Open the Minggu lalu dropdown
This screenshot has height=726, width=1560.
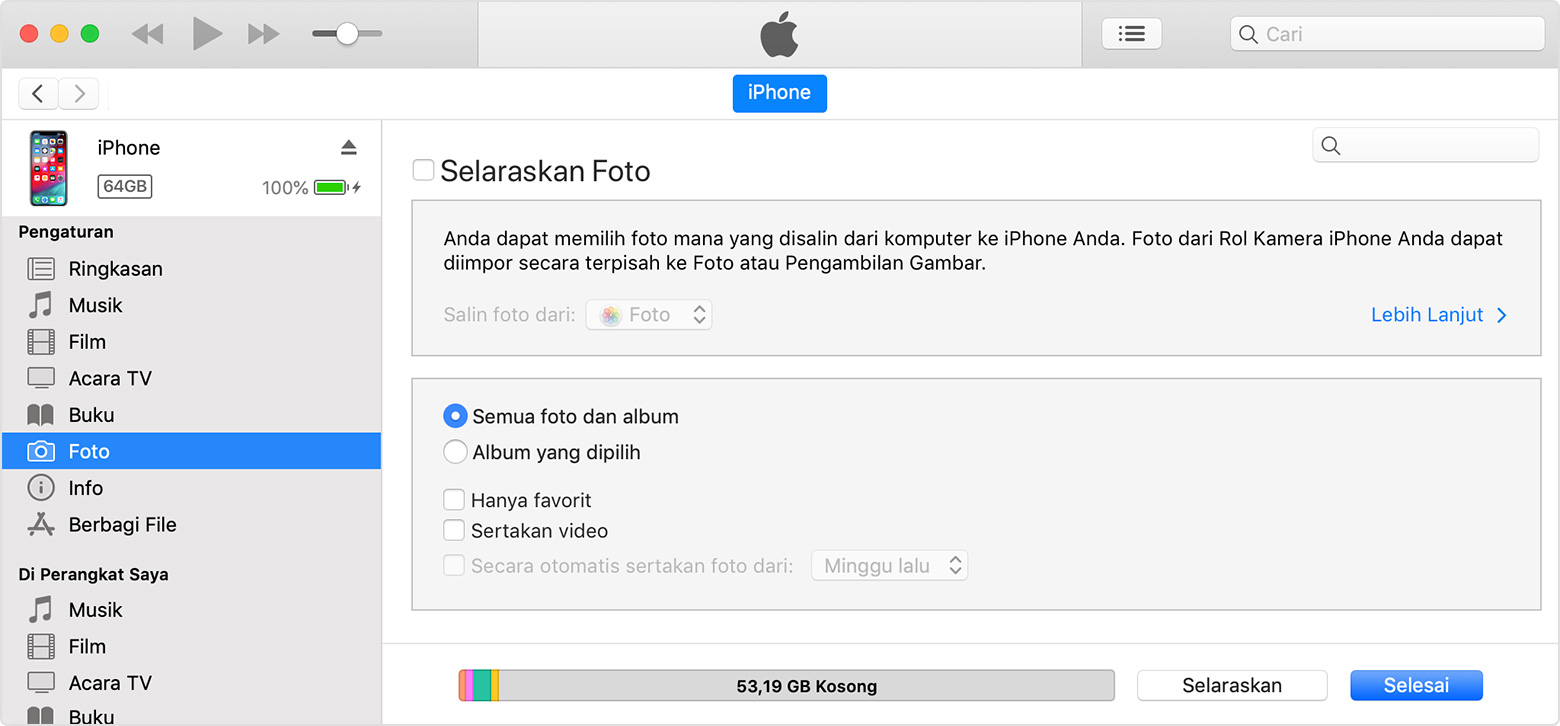point(890,566)
